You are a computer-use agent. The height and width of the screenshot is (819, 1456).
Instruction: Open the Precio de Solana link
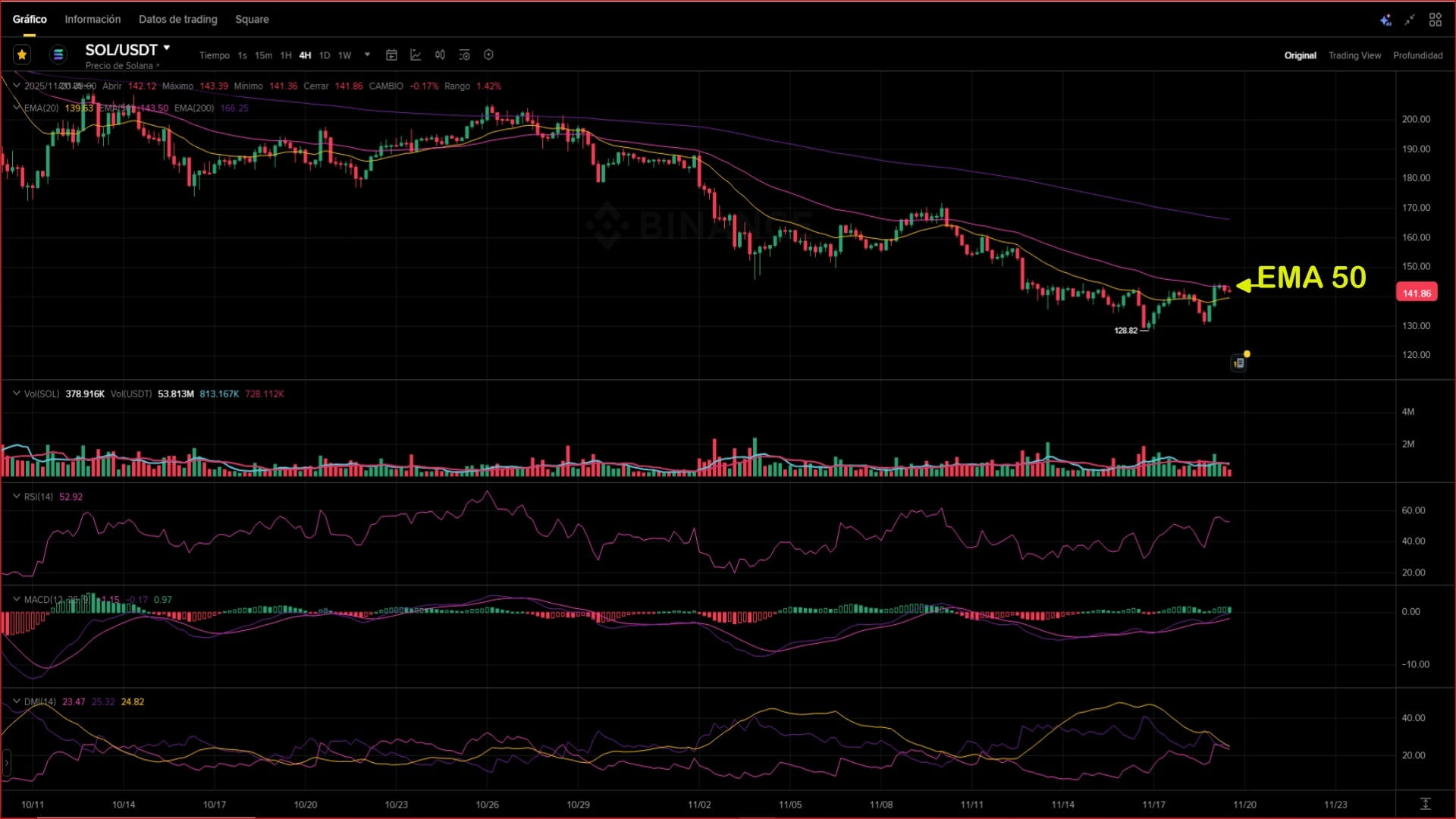click(121, 66)
